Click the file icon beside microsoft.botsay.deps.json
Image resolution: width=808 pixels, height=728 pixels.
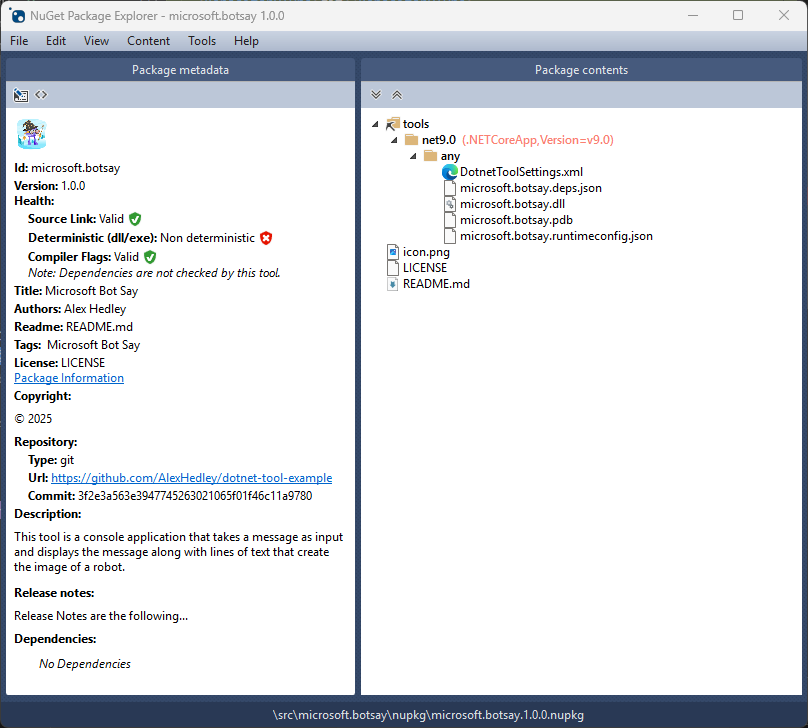[450, 188]
